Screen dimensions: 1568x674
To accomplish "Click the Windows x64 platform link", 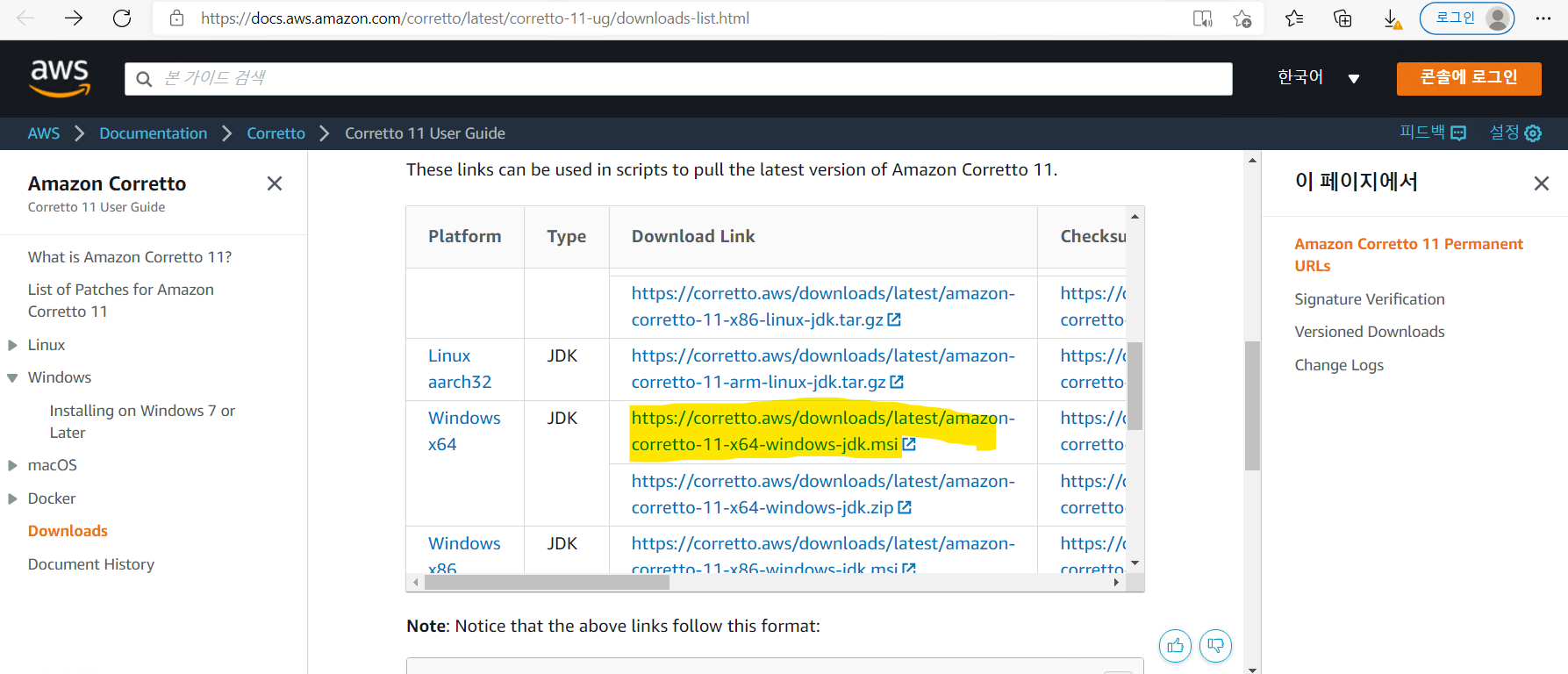I will pos(464,431).
